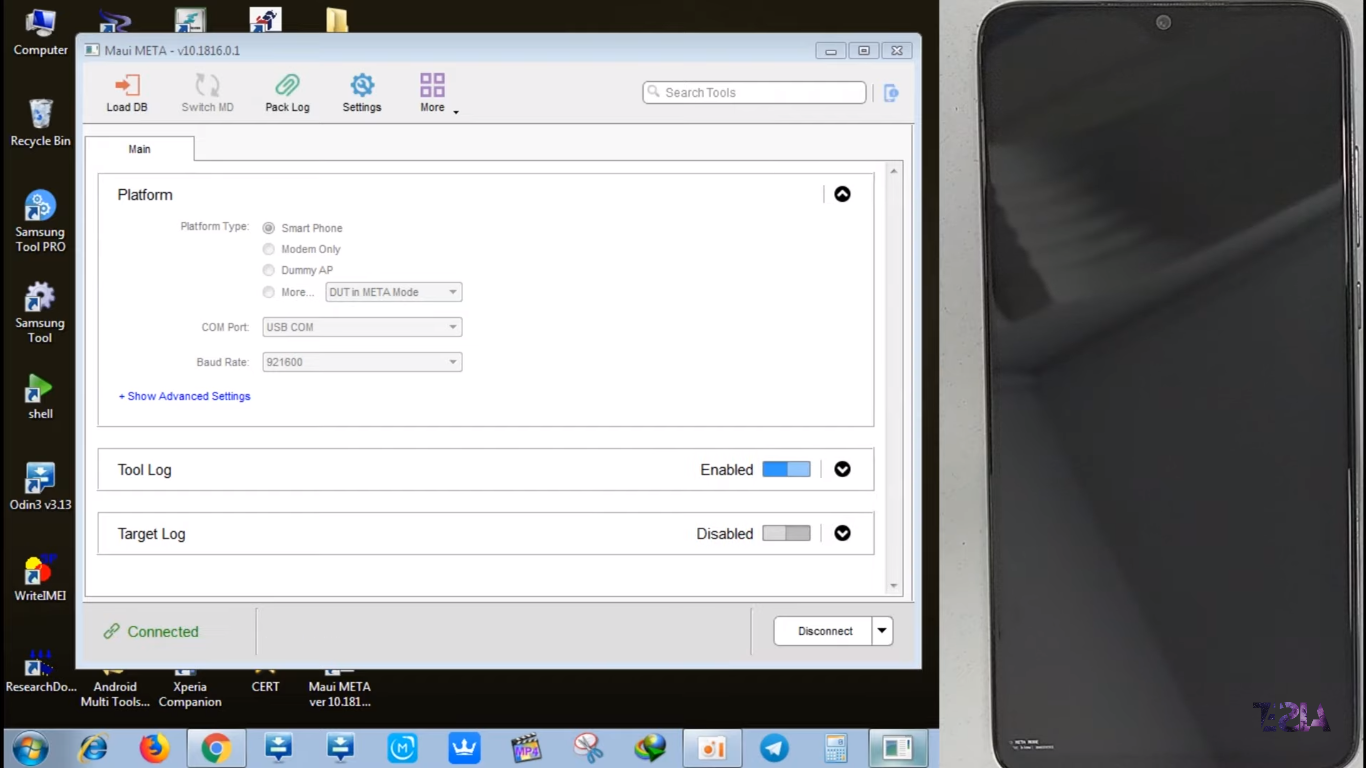Open the Baud Rate dropdown
This screenshot has width=1366, height=768.
tap(362, 362)
